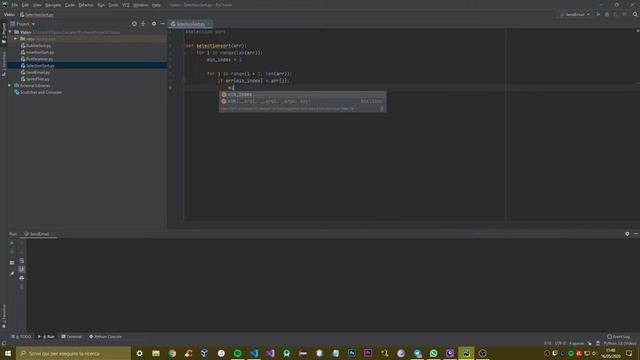Click the 4 spaces indent setting in the status bar
The image size is (640, 360).
click(x=576, y=343)
